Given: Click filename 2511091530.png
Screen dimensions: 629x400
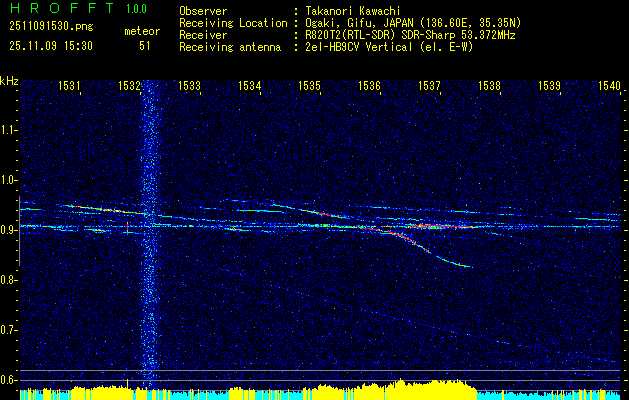Looking at the screenshot, I should pos(51,27).
